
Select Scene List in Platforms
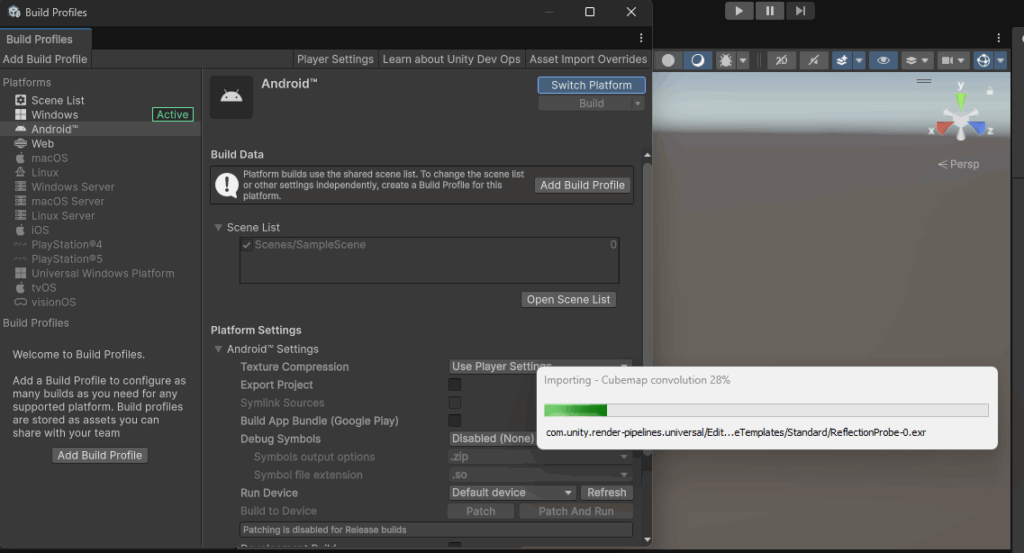tap(57, 100)
